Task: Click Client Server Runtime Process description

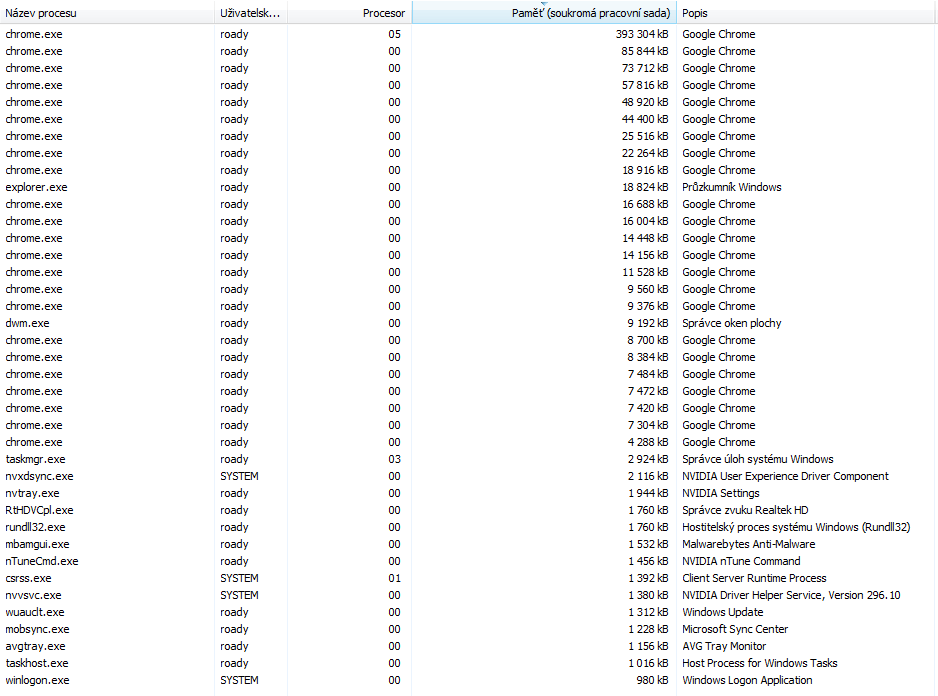Action: [x=754, y=578]
